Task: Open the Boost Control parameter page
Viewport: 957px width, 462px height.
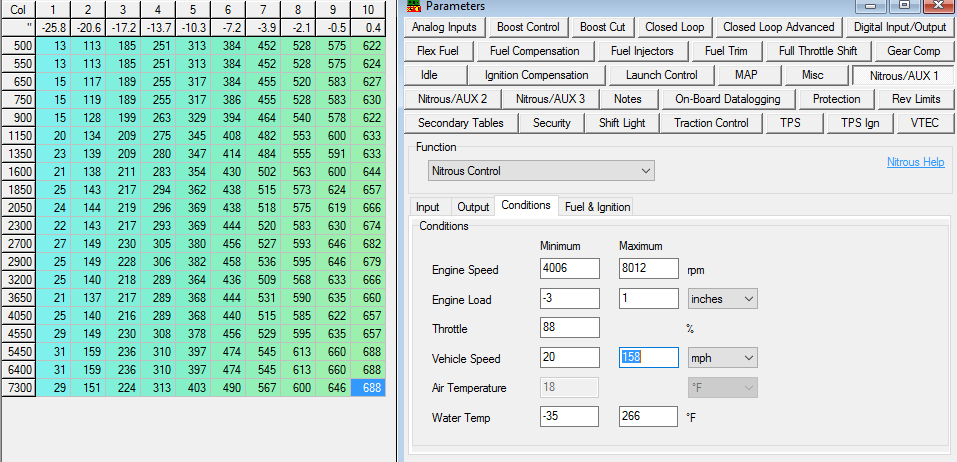Action: click(528, 27)
